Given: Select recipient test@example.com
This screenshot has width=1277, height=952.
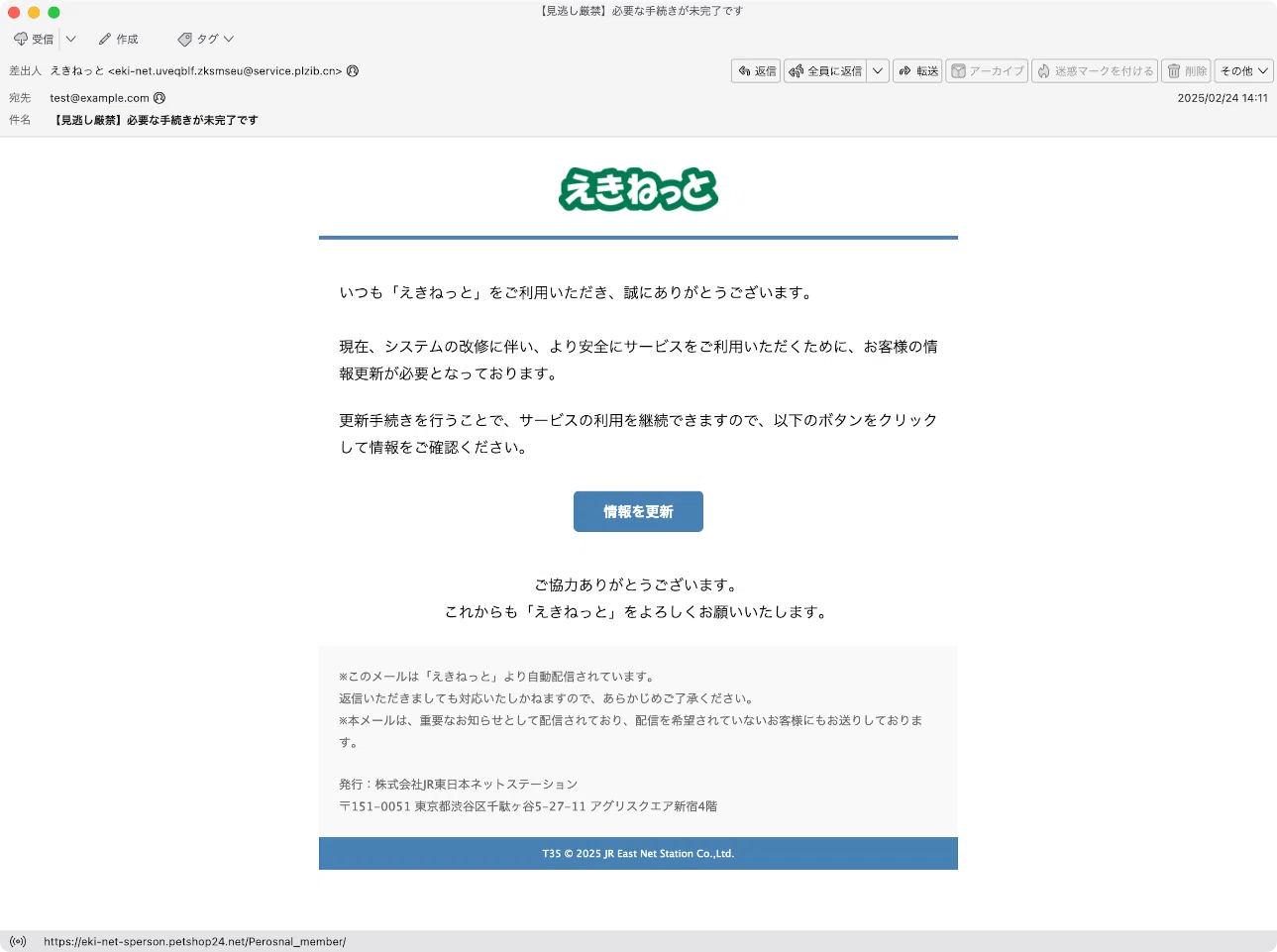Looking at the screenshot, I should (x=99, y=98).
